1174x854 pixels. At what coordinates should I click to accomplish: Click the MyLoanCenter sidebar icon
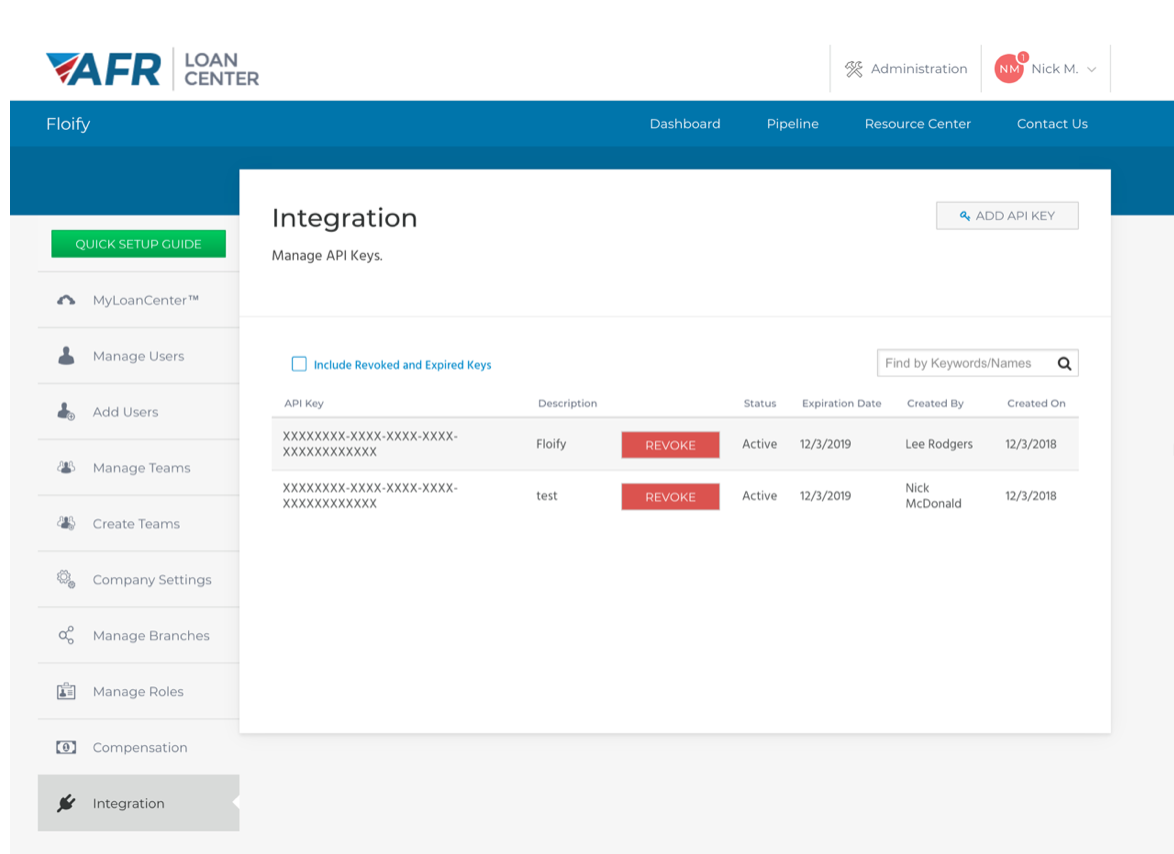click(x=66, y=300)
